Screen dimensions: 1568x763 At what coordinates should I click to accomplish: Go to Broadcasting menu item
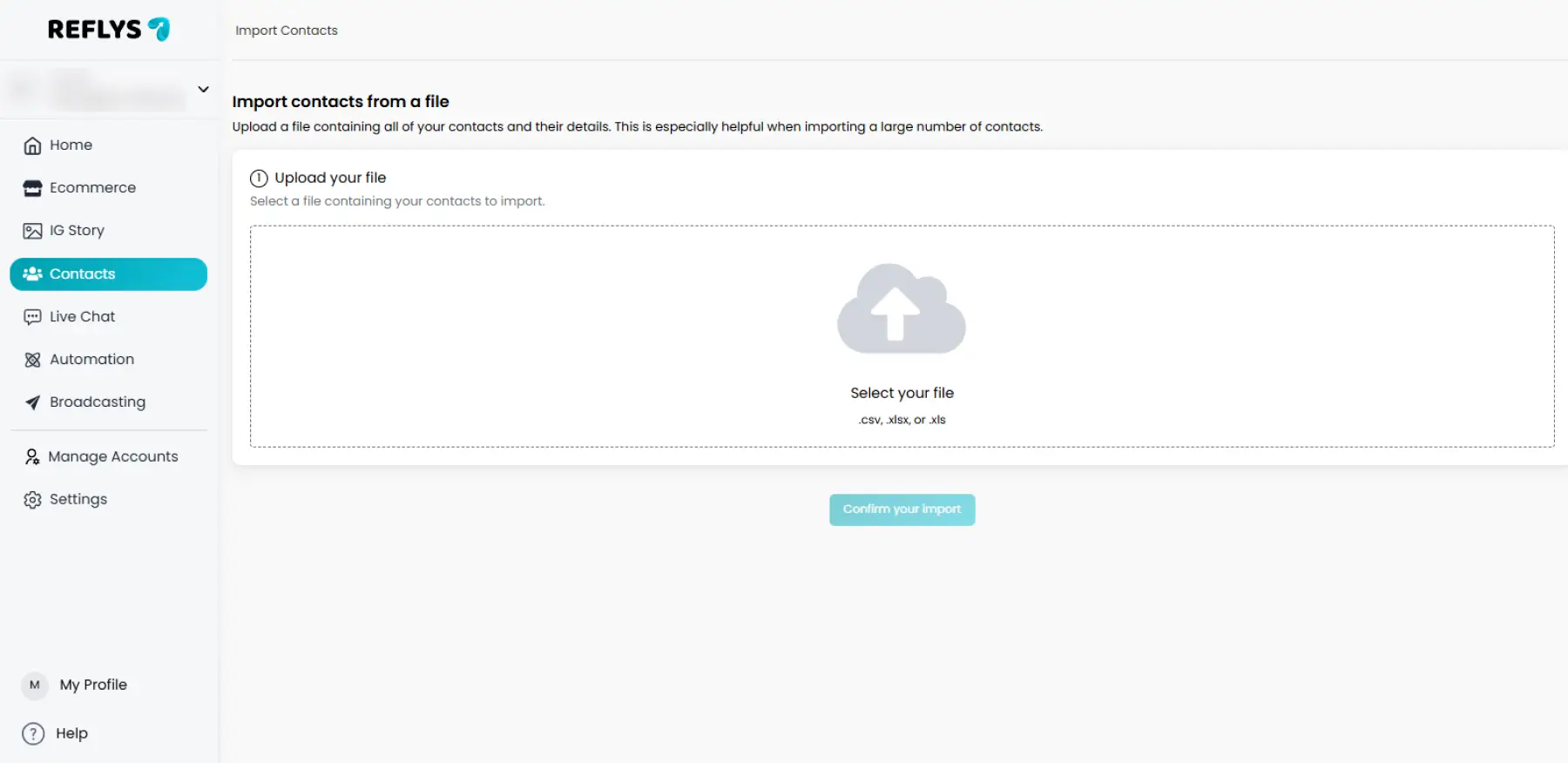(x=98, y=402)
